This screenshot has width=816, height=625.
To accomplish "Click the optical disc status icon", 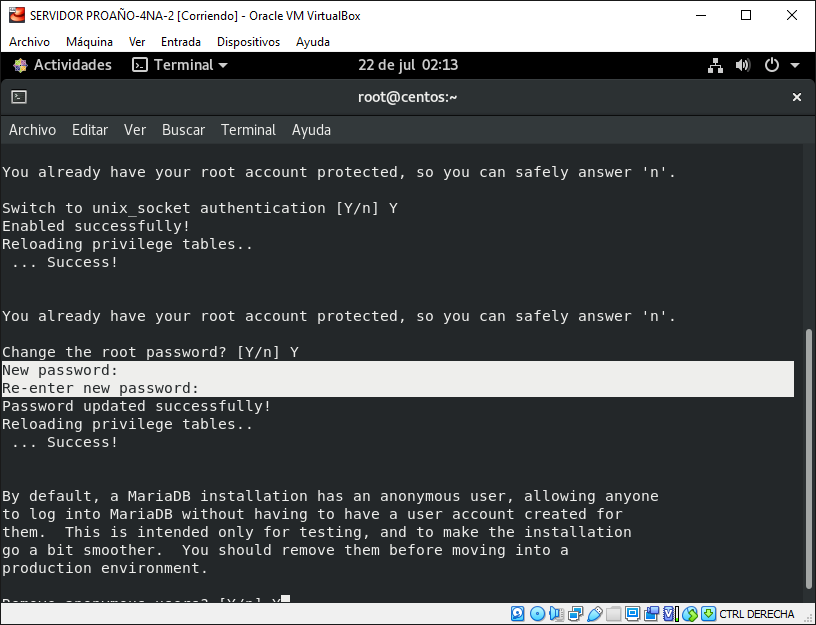I will pyautogui.click(x=538, y=614).
